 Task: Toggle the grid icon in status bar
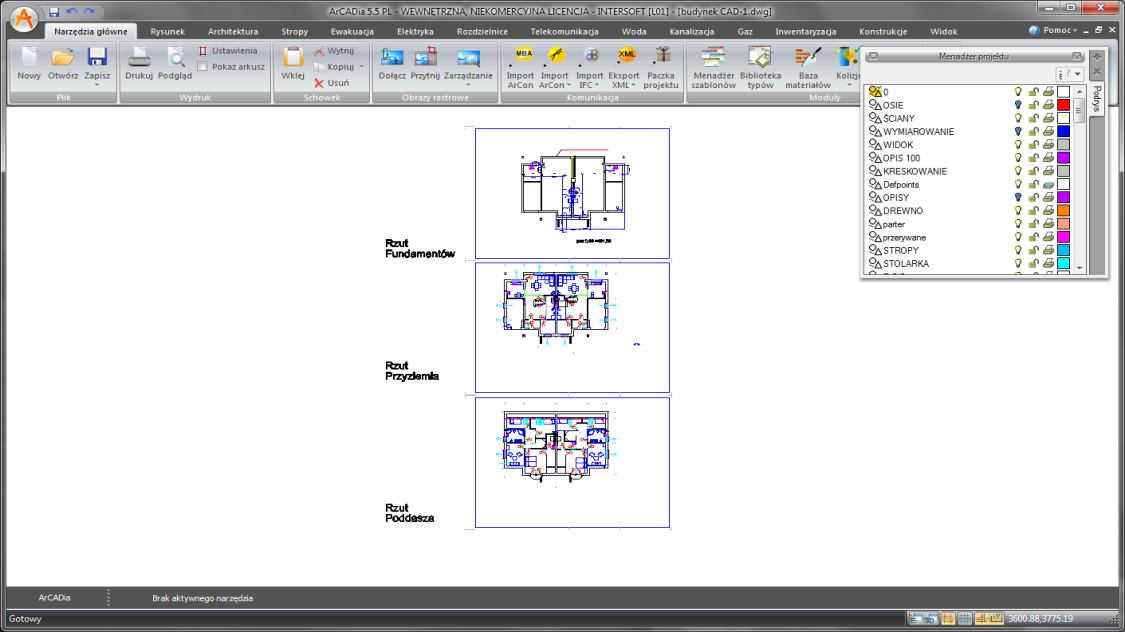point(964,618)
